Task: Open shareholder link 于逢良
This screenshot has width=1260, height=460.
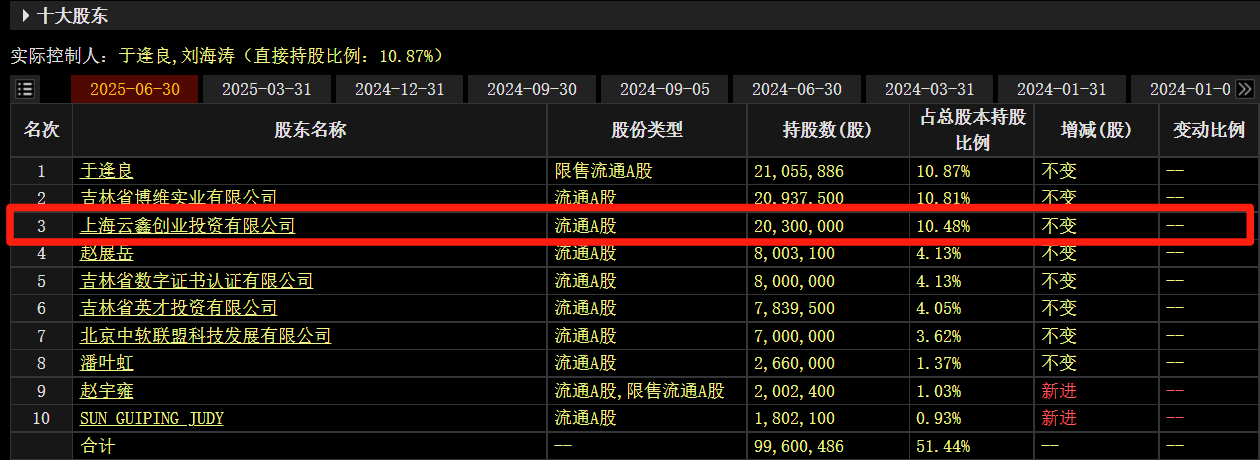Action: pos(106,171)
